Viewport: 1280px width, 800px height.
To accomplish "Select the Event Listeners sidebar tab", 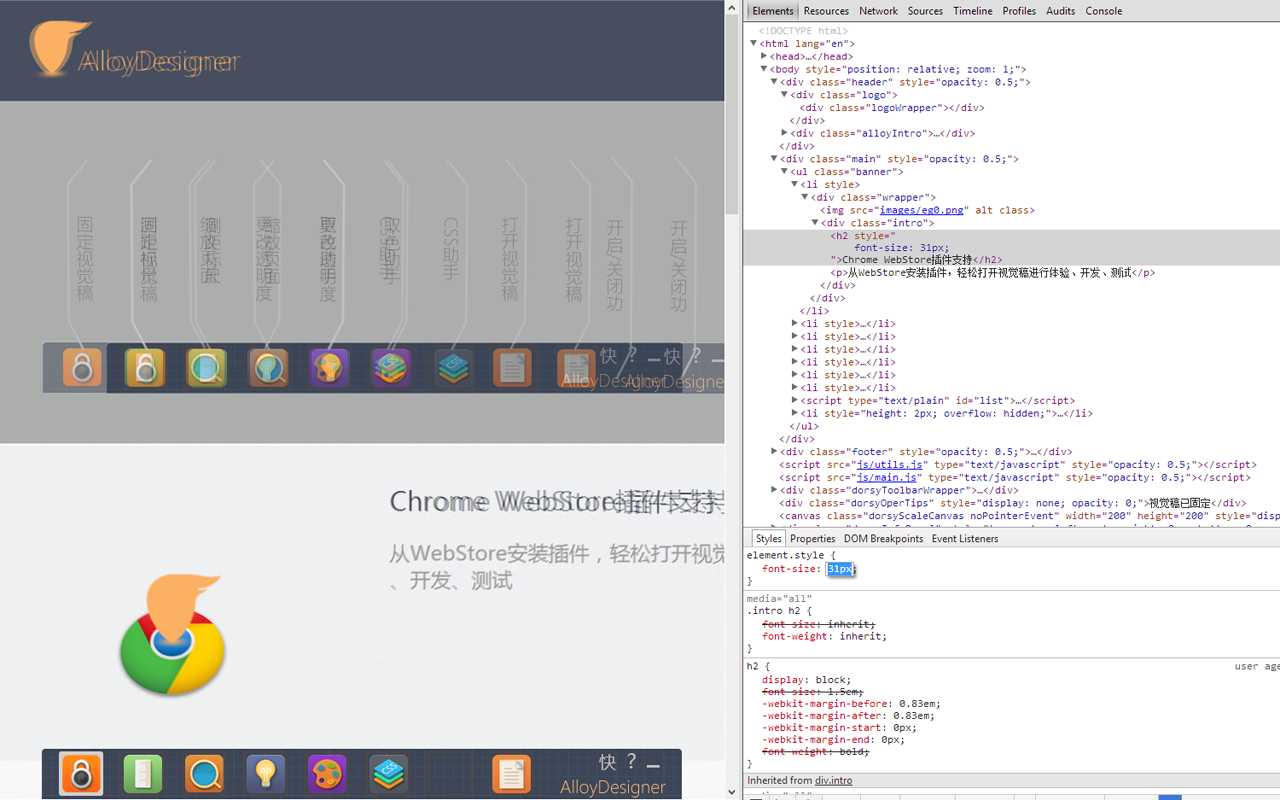I will tap(965, 539).
